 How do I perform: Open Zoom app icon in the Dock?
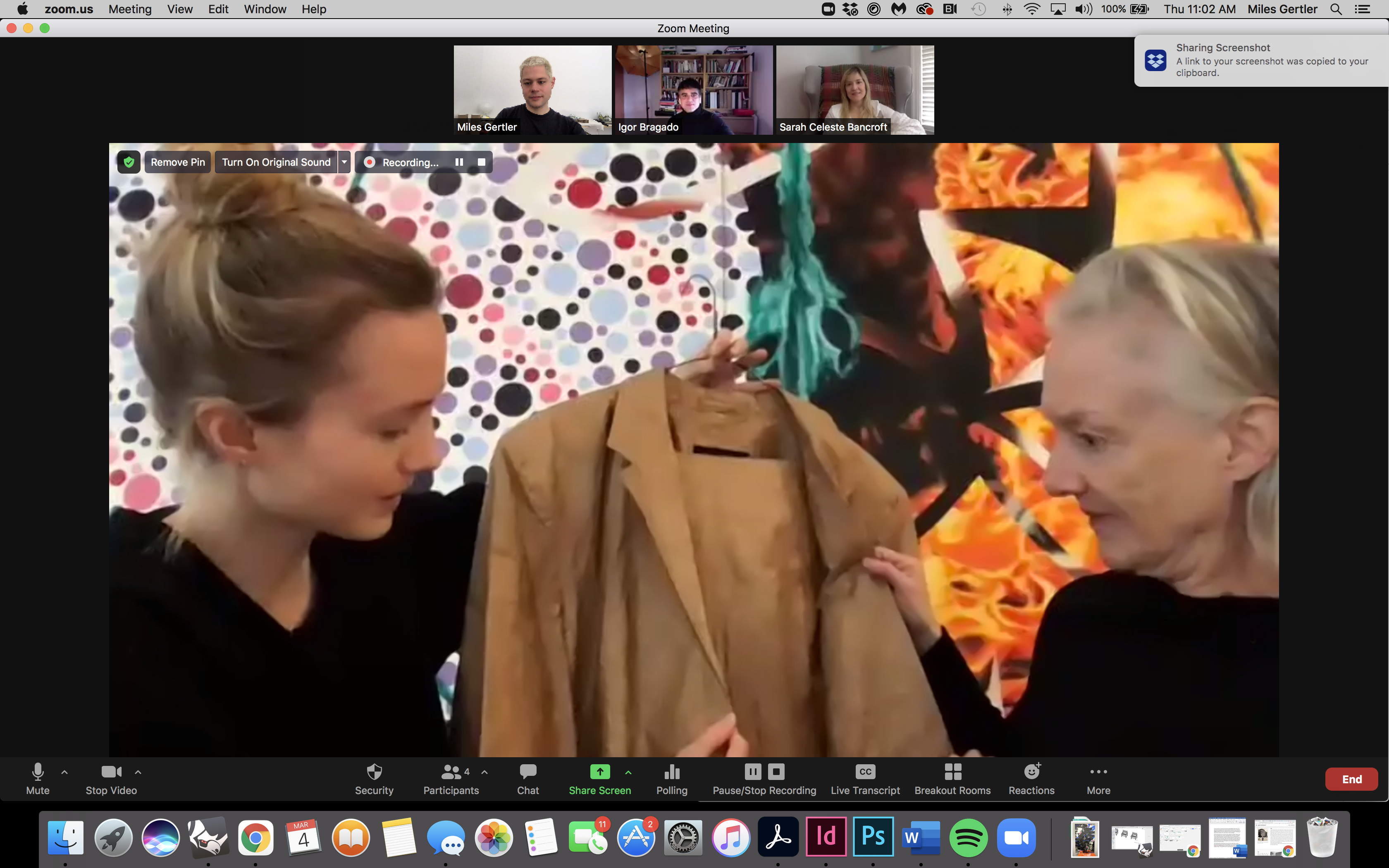pyautogui.click(x=1016, y=838)
